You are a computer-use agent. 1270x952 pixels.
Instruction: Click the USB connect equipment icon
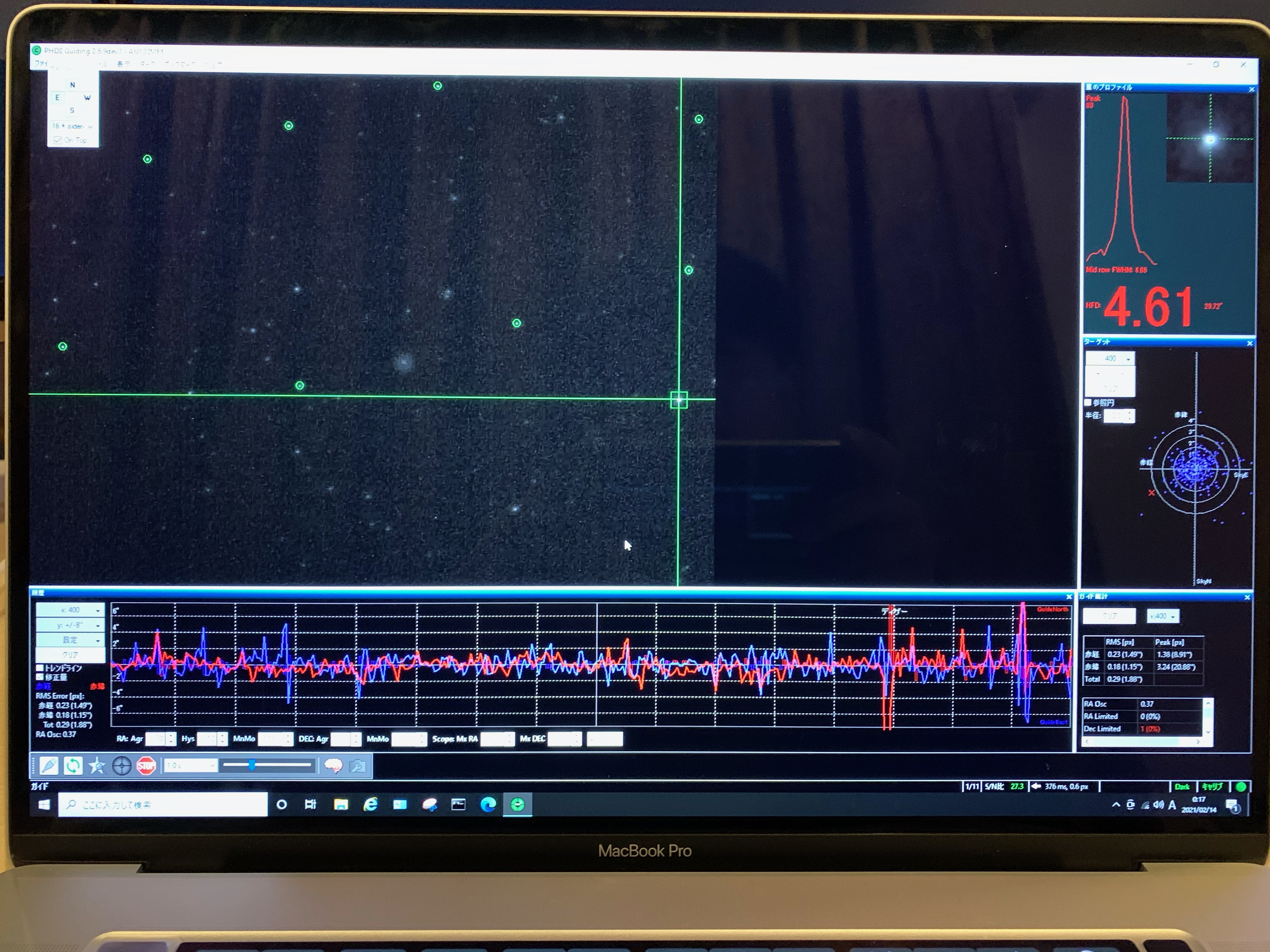[49, 766]
